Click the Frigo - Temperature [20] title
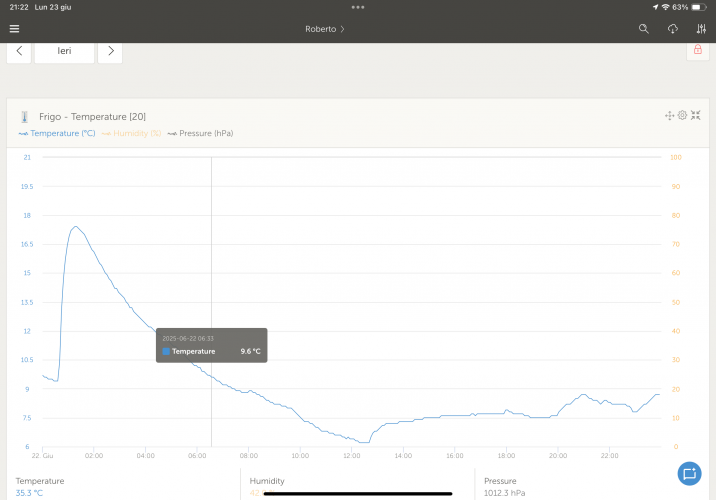This screenshot has height=500, width=716. click(x=92, y=116)
